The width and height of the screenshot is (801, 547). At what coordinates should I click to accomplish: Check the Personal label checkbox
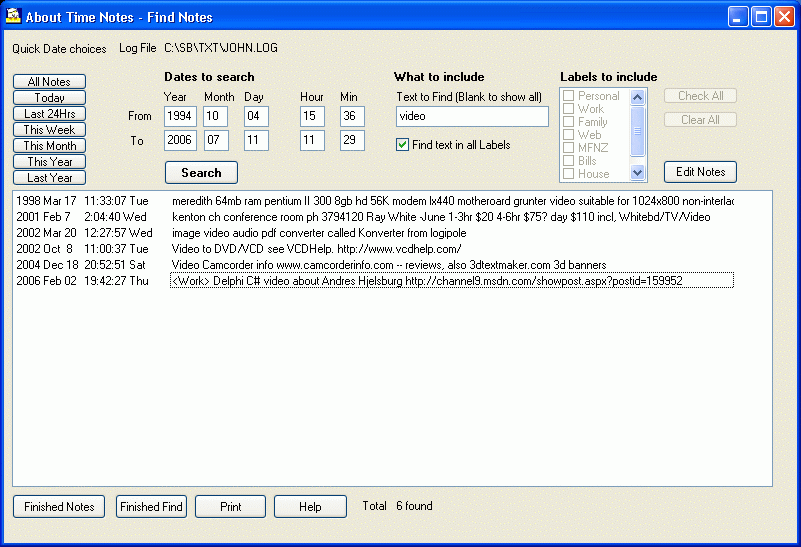[569, 96]
